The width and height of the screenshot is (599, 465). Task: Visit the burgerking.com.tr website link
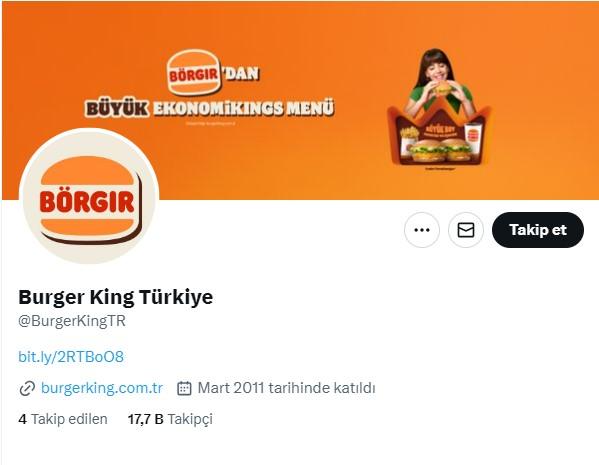[102, 388]
